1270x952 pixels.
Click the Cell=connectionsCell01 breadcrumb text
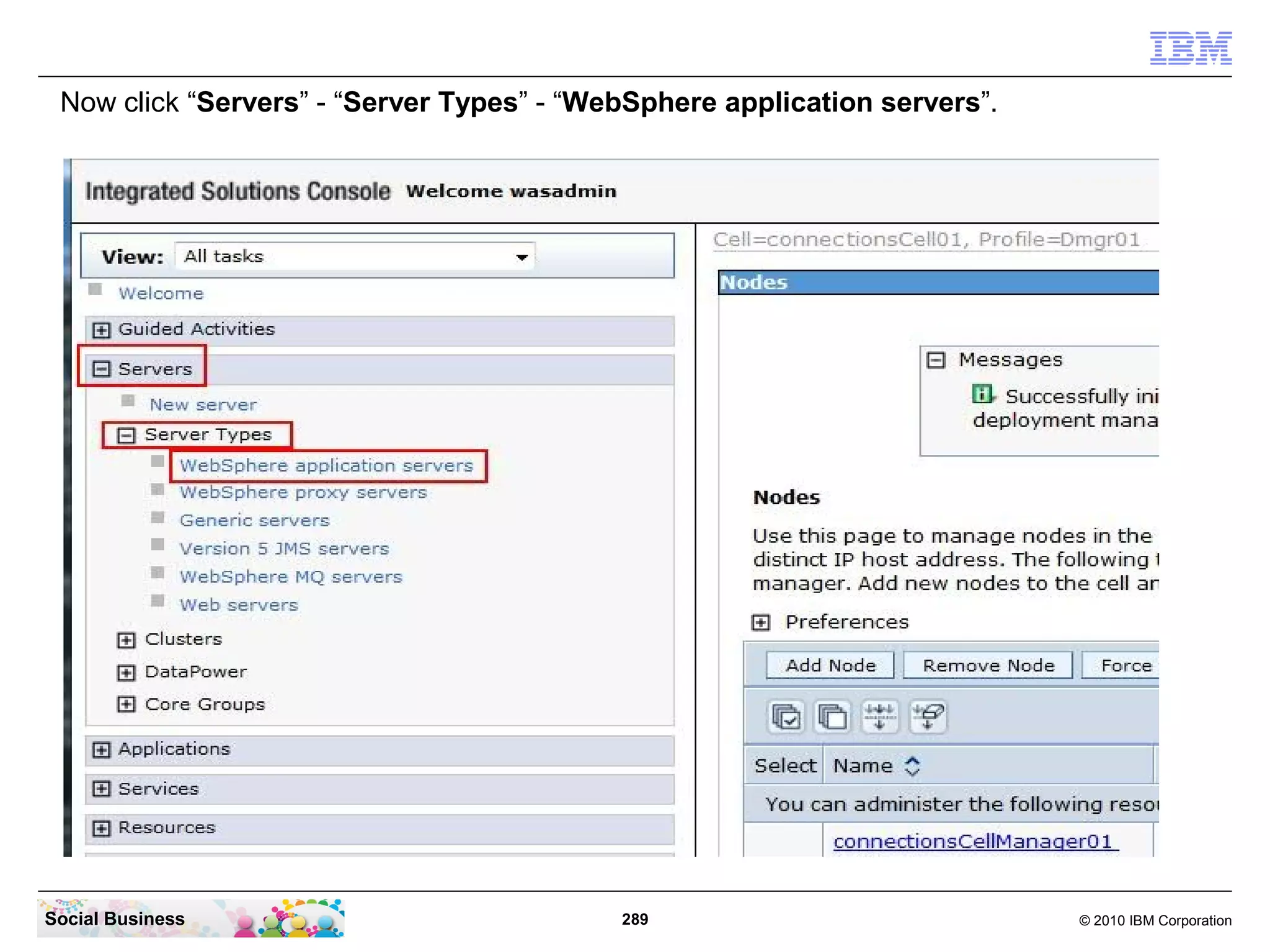(841, 239)
